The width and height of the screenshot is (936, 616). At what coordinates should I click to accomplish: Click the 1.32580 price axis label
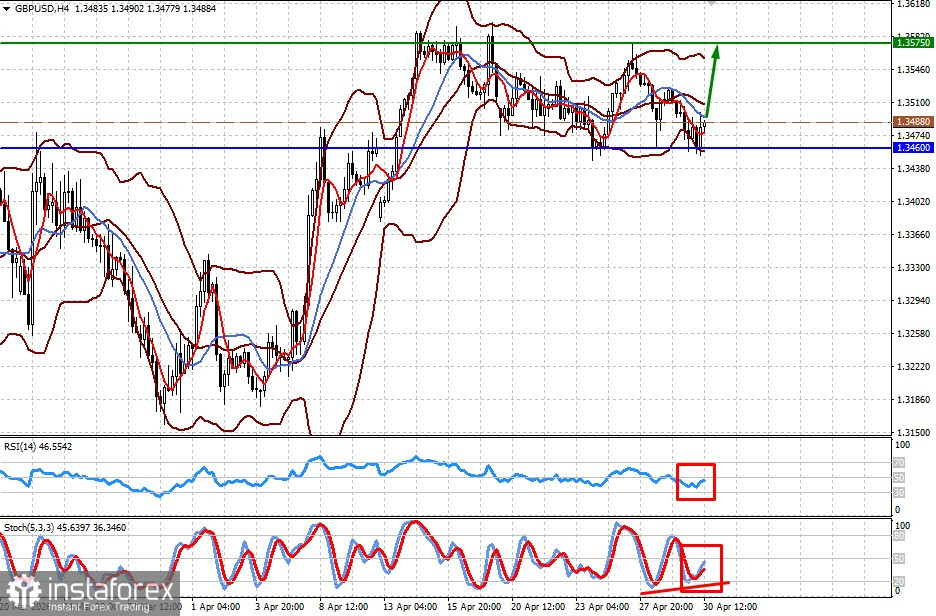click(913, 333)
